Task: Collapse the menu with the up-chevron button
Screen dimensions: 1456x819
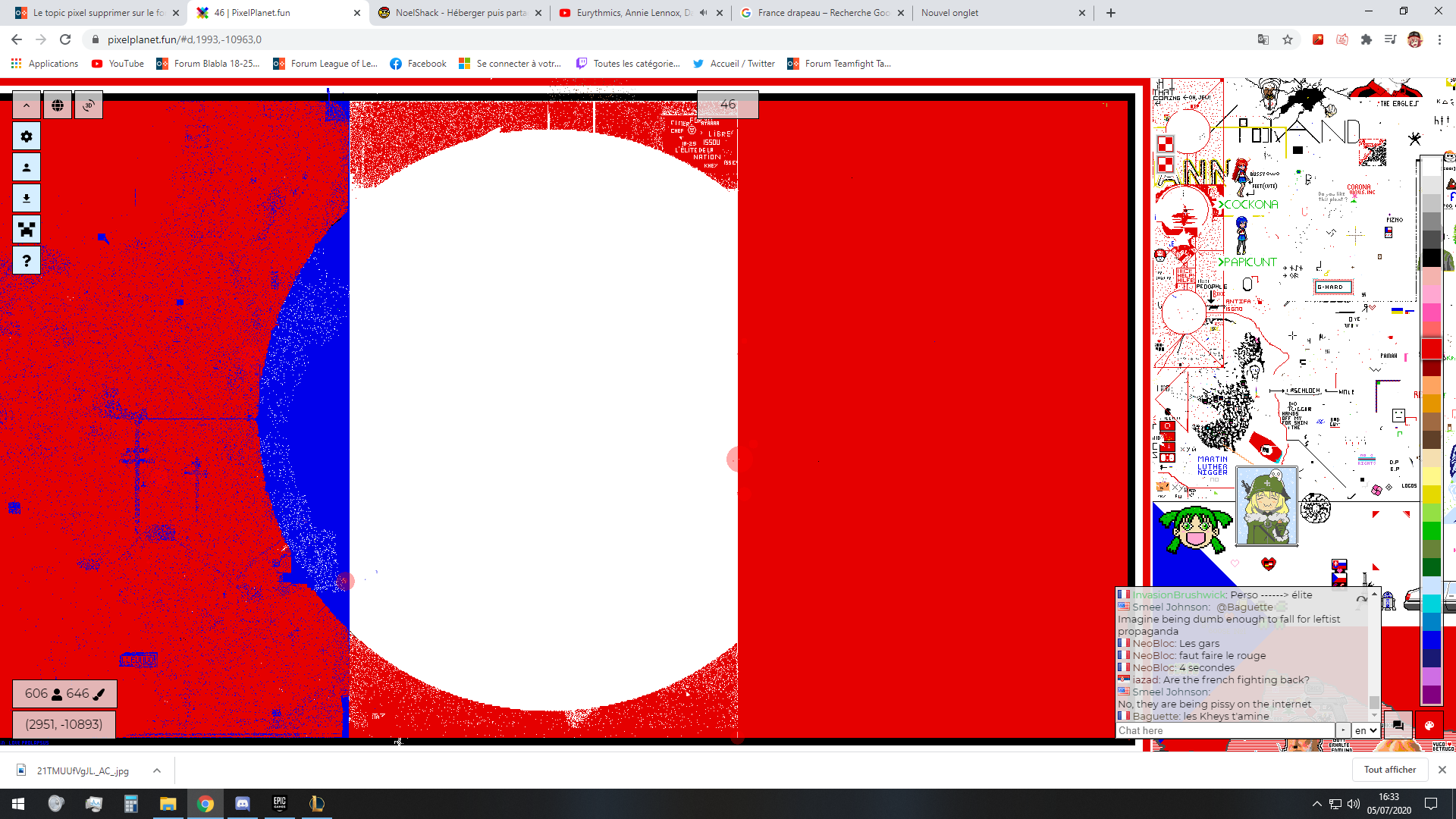Action: pos(27,105)
